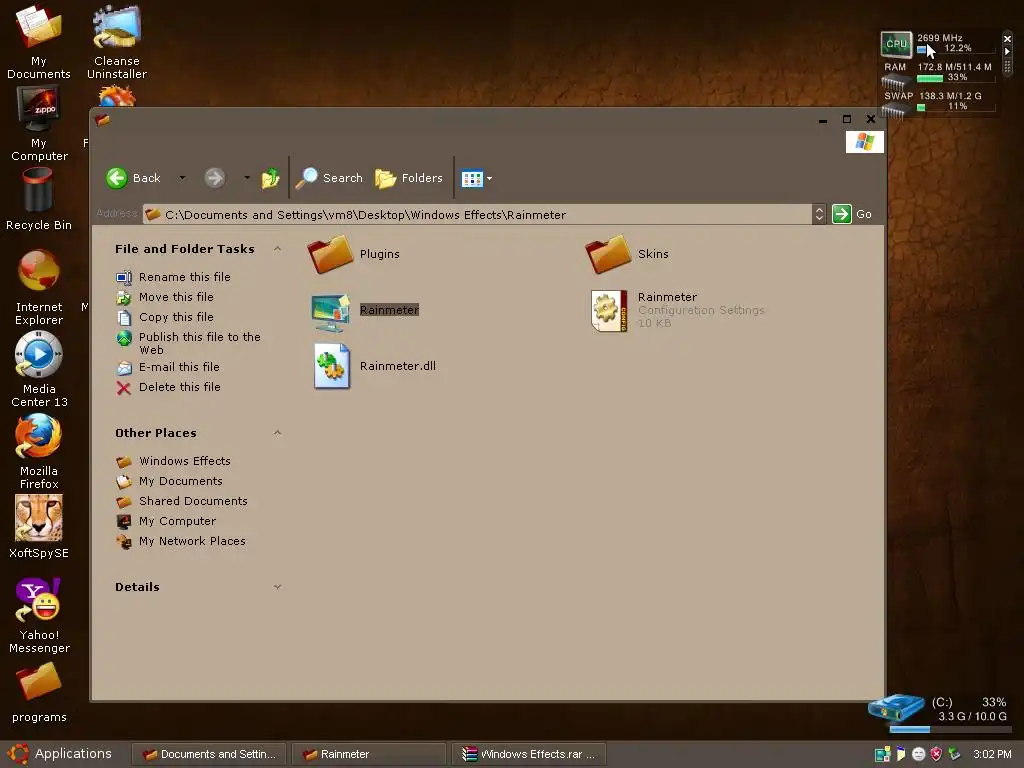
Task: Toggle the Folders pane
Action: pyautogui.click(x=409, y=178)
